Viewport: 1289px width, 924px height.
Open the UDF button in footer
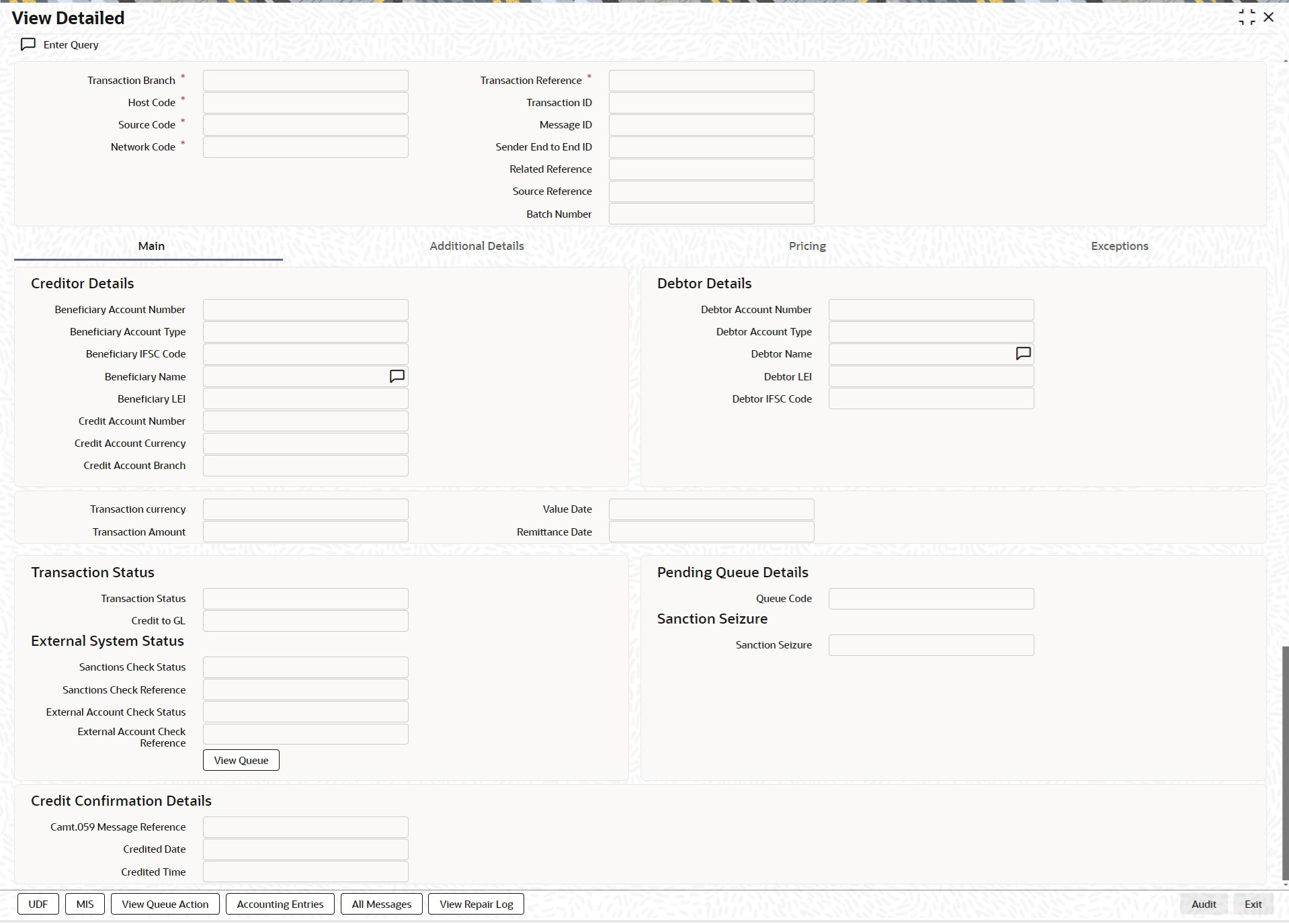click(x=38, y=904)
